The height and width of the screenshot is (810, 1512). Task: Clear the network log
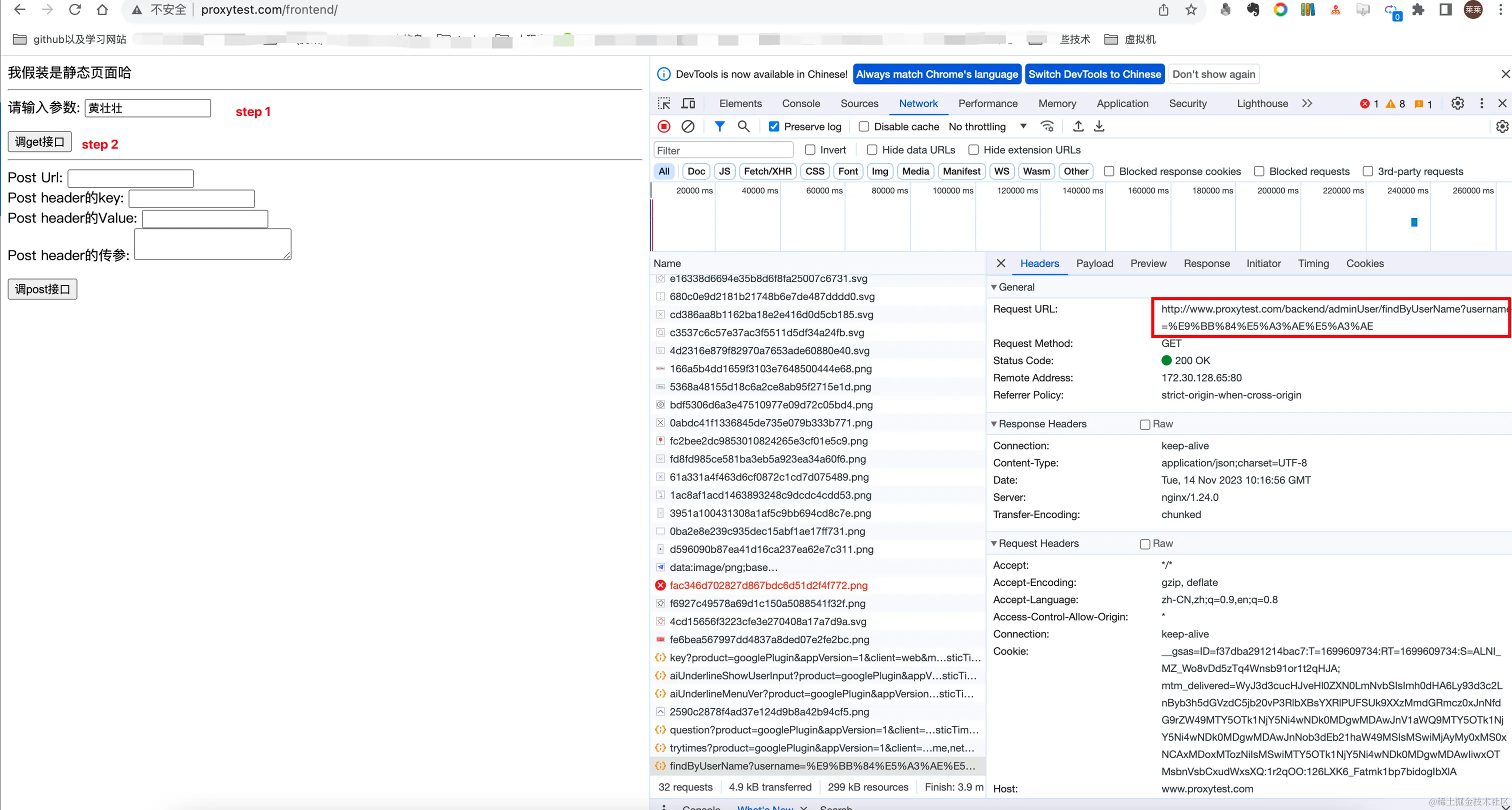click(688, 126)
